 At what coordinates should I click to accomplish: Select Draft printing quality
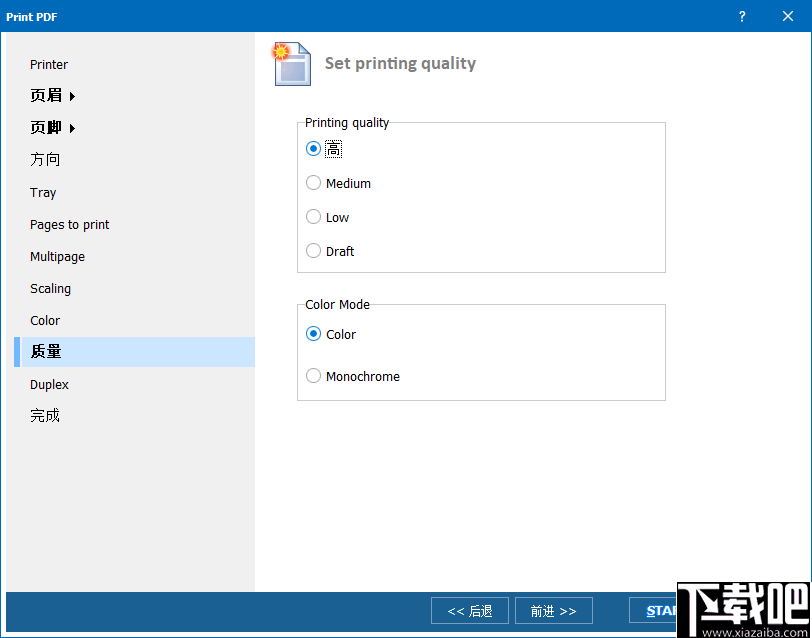tap(313, 251)
